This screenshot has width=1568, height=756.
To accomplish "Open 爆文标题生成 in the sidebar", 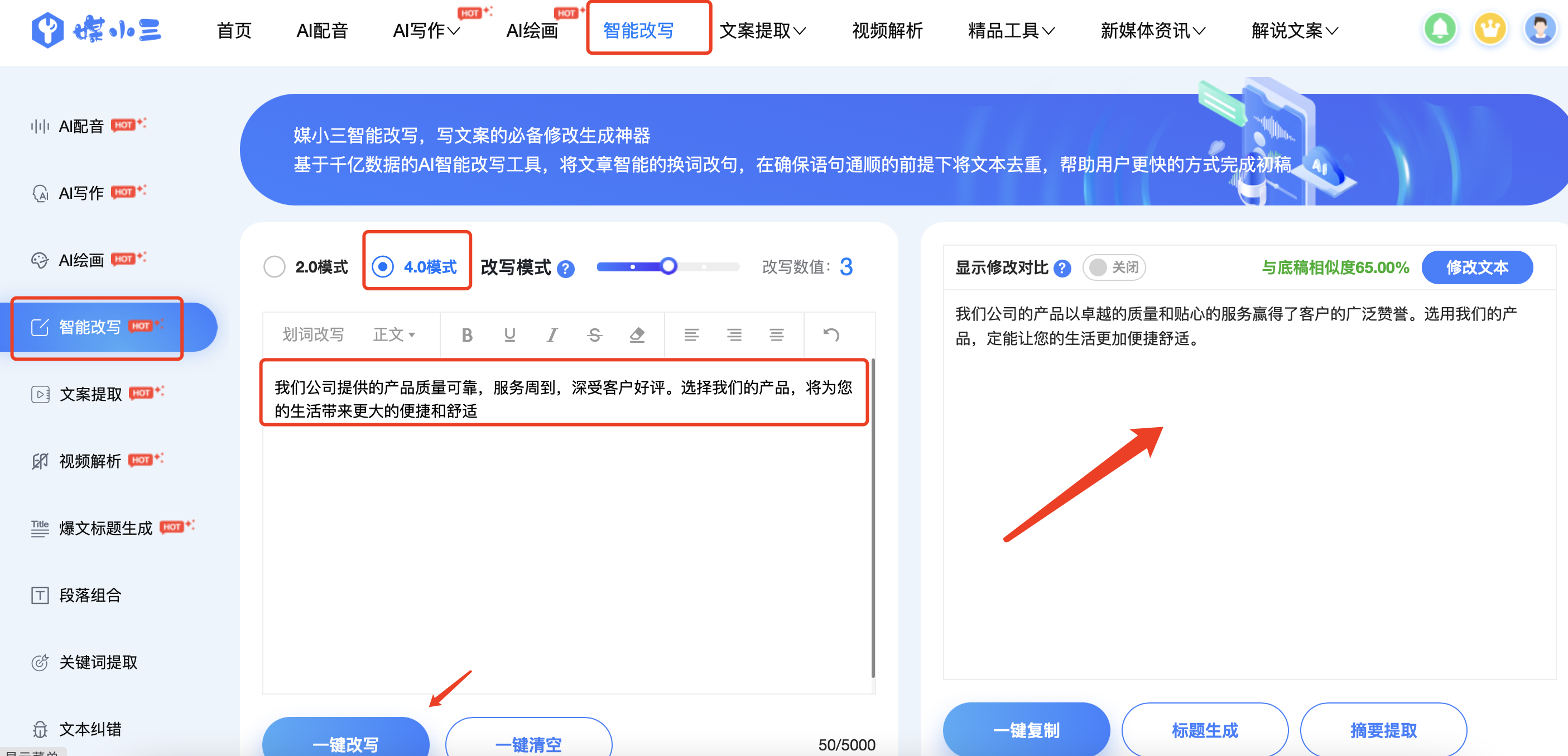I will [106, 528].
